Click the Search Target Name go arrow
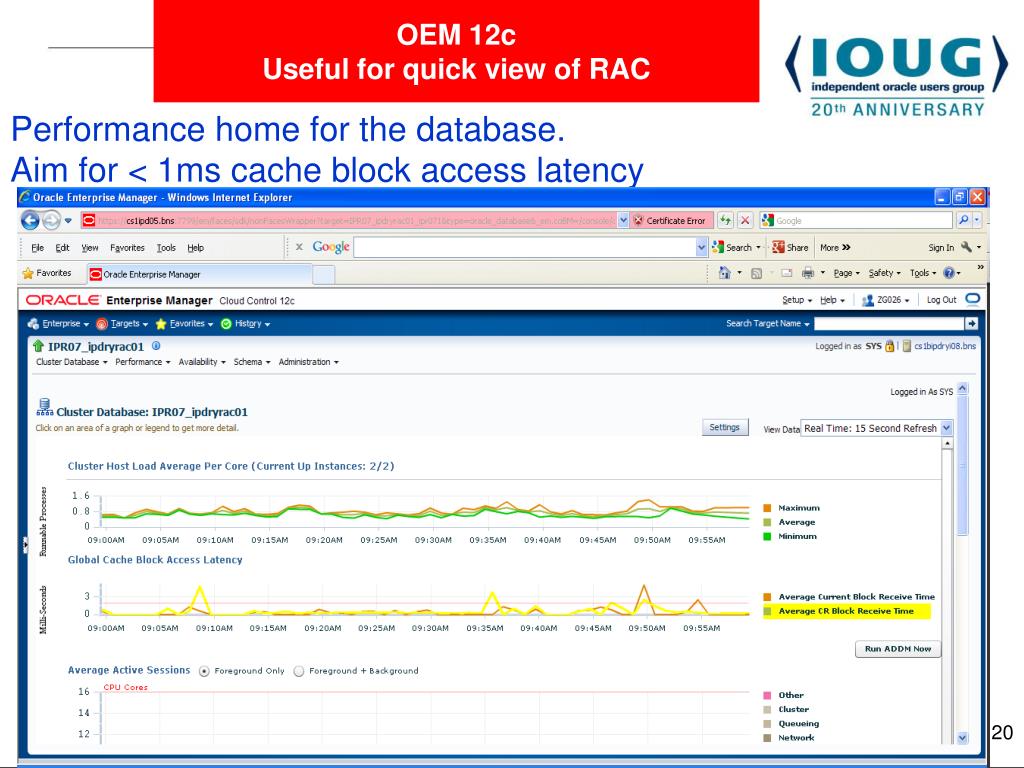 (972, 323)
